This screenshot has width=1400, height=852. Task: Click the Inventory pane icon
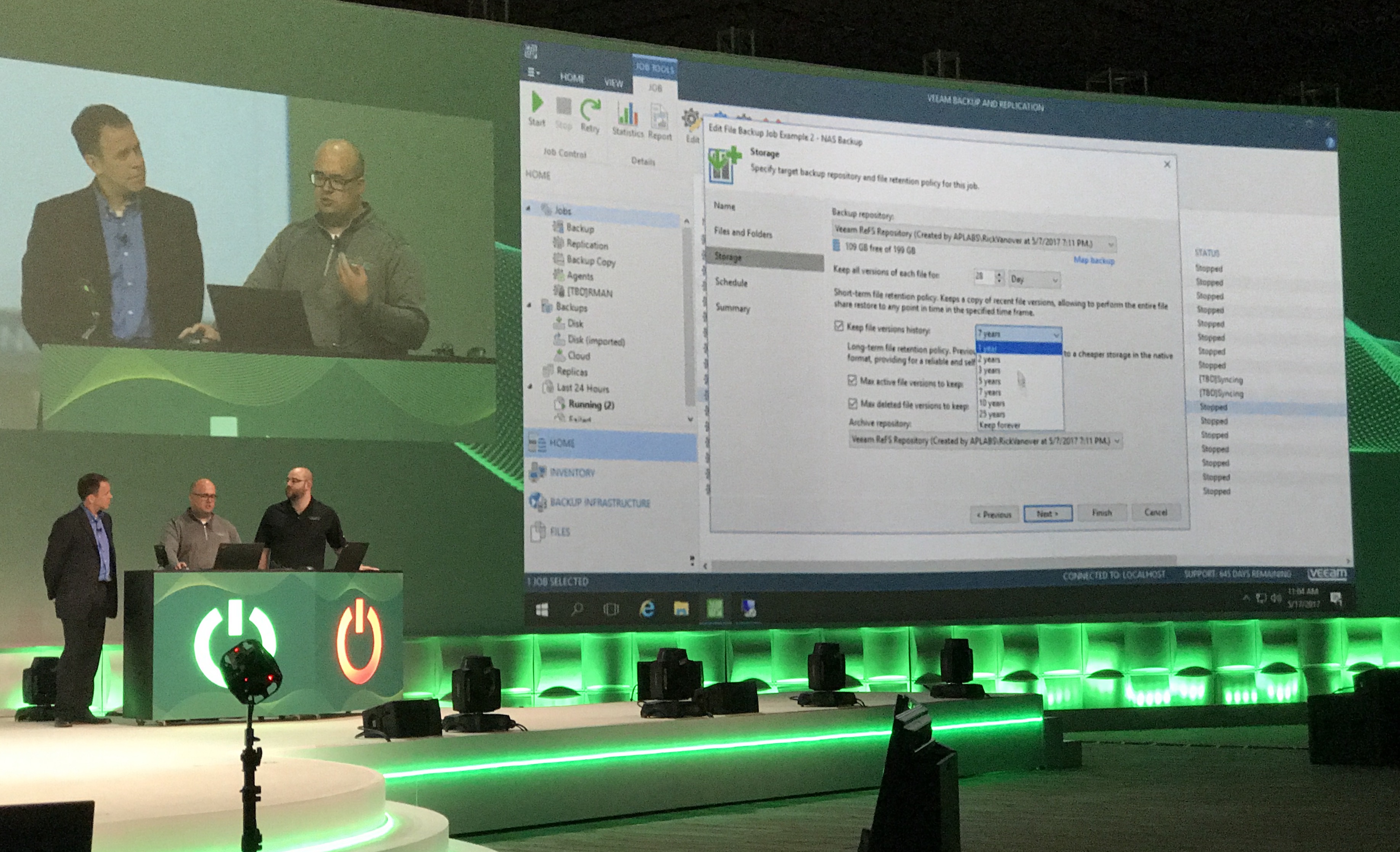click(537, 471)
